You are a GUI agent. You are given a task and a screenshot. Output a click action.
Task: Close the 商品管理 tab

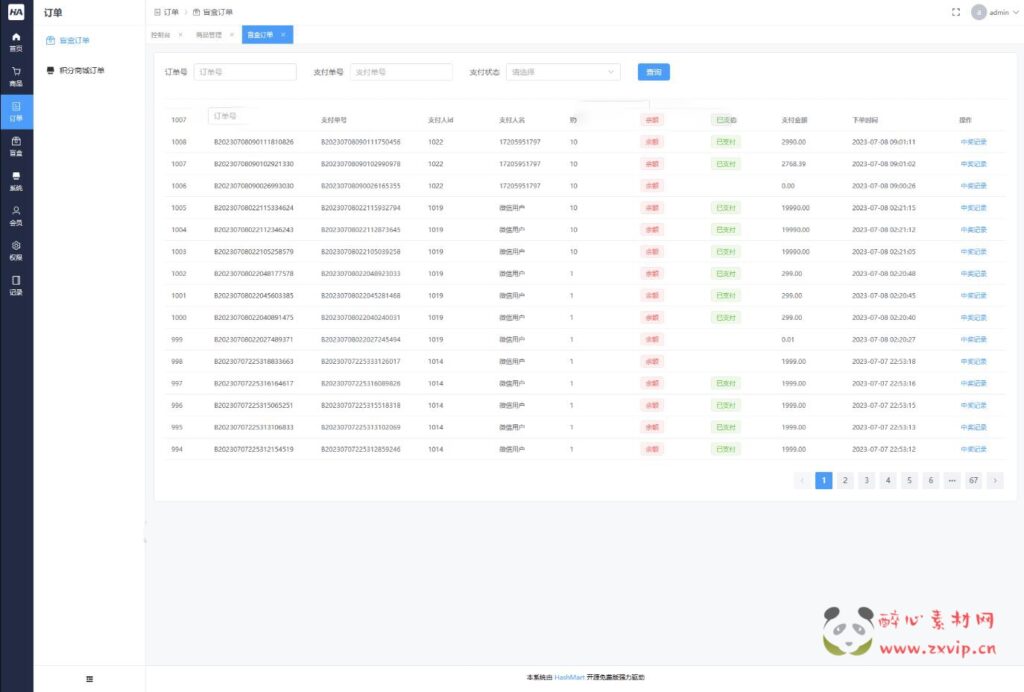click(x=232, y=35)
